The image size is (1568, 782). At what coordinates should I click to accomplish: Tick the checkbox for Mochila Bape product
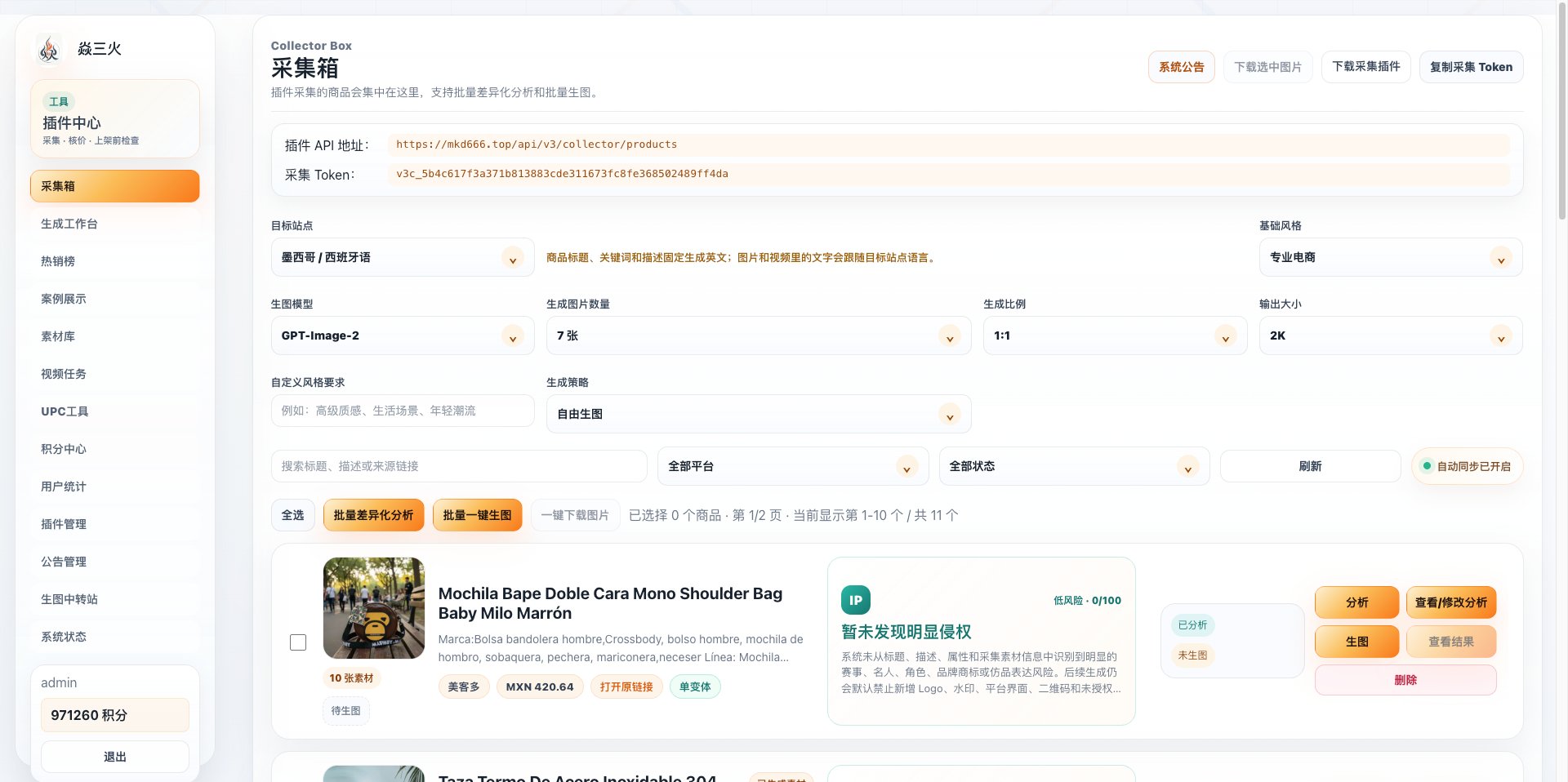(298, 642)
